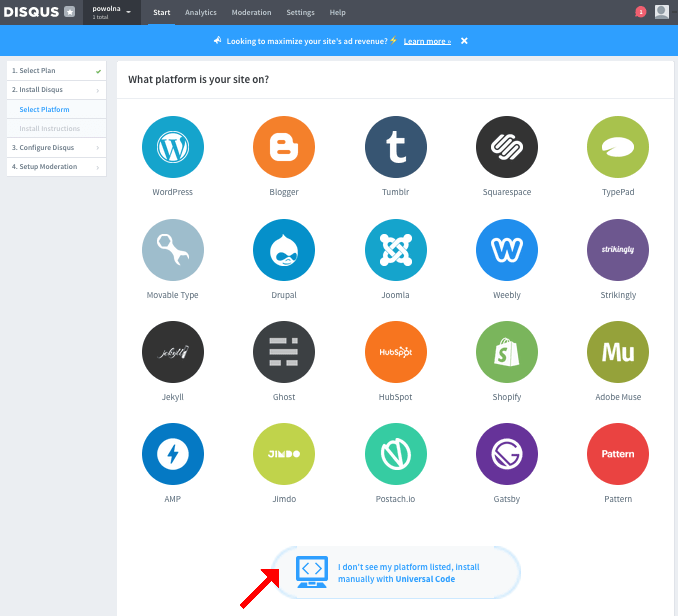
Task: Open Install Instructions sub-step
Action: click(56, 129)
